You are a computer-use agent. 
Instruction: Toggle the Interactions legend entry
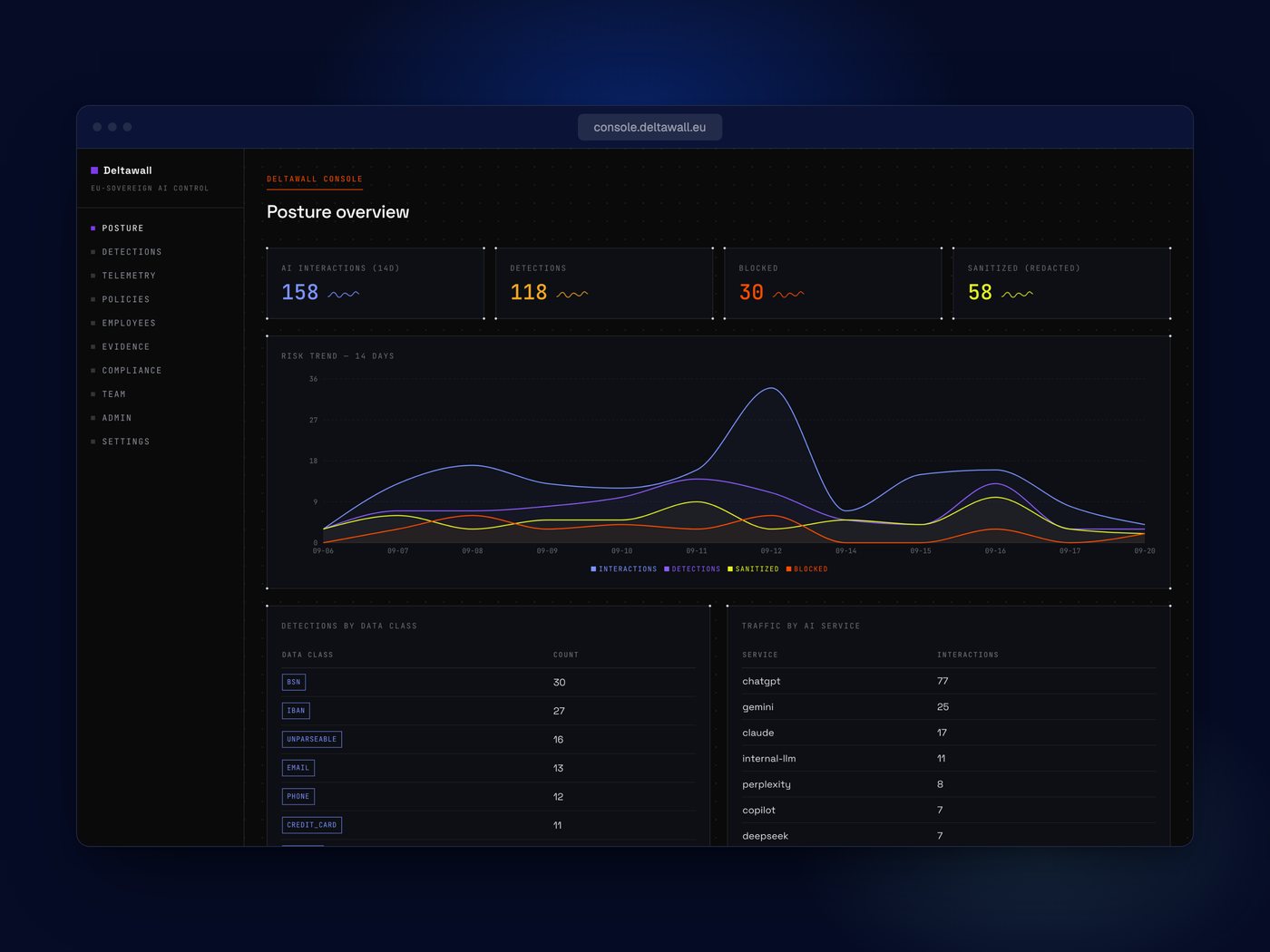pos(624,569)
